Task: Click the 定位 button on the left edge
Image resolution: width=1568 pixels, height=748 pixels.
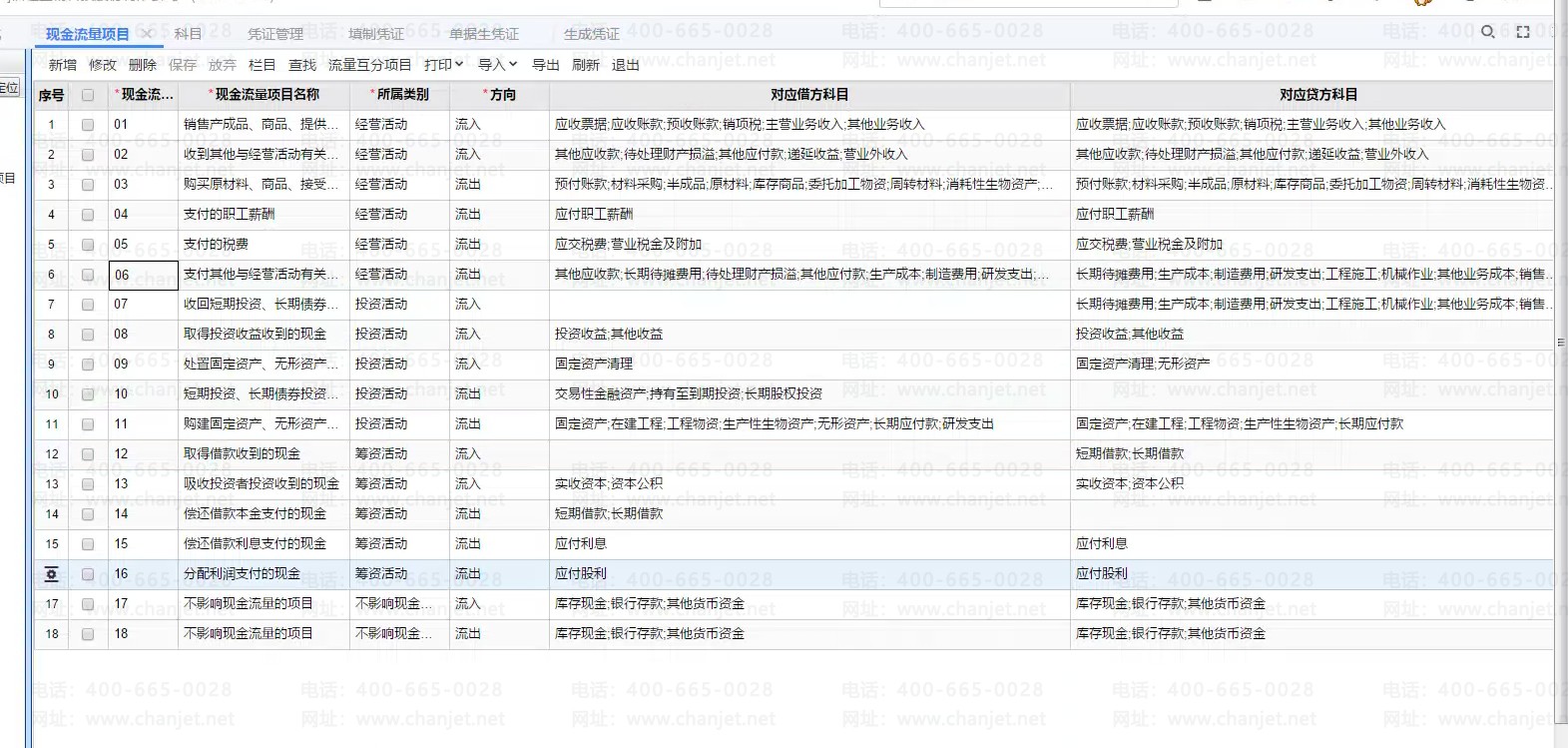Action: [10, 88]
